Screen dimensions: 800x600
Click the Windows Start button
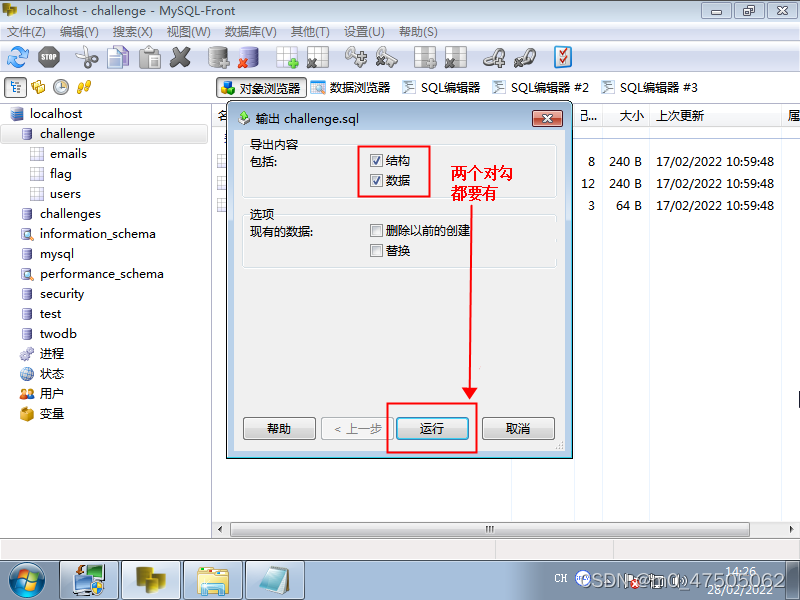(27, 581)
